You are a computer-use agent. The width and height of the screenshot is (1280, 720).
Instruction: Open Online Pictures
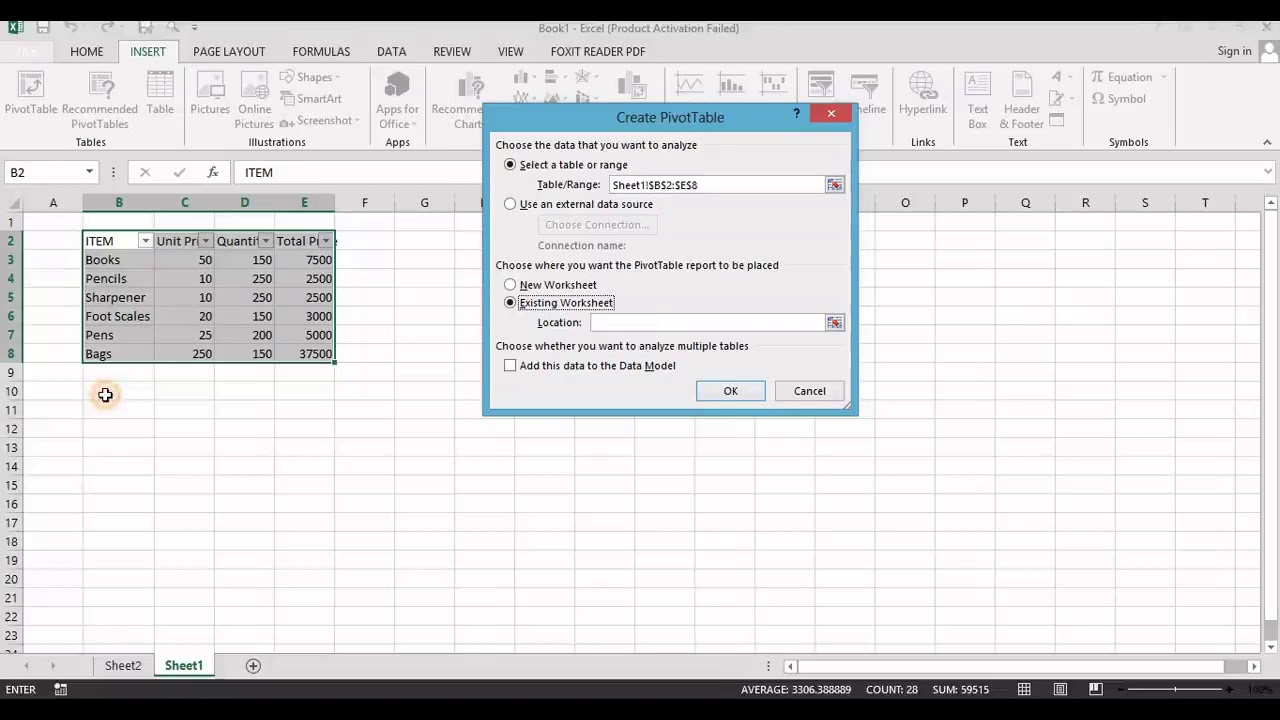(254, 101)
